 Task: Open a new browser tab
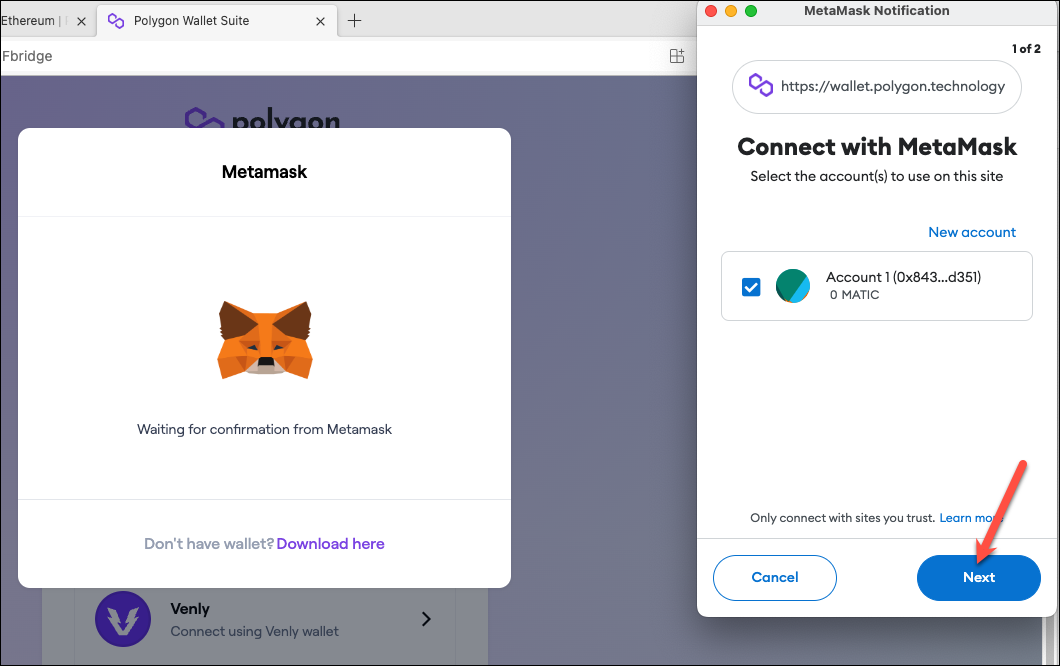[x=354, y=21]
